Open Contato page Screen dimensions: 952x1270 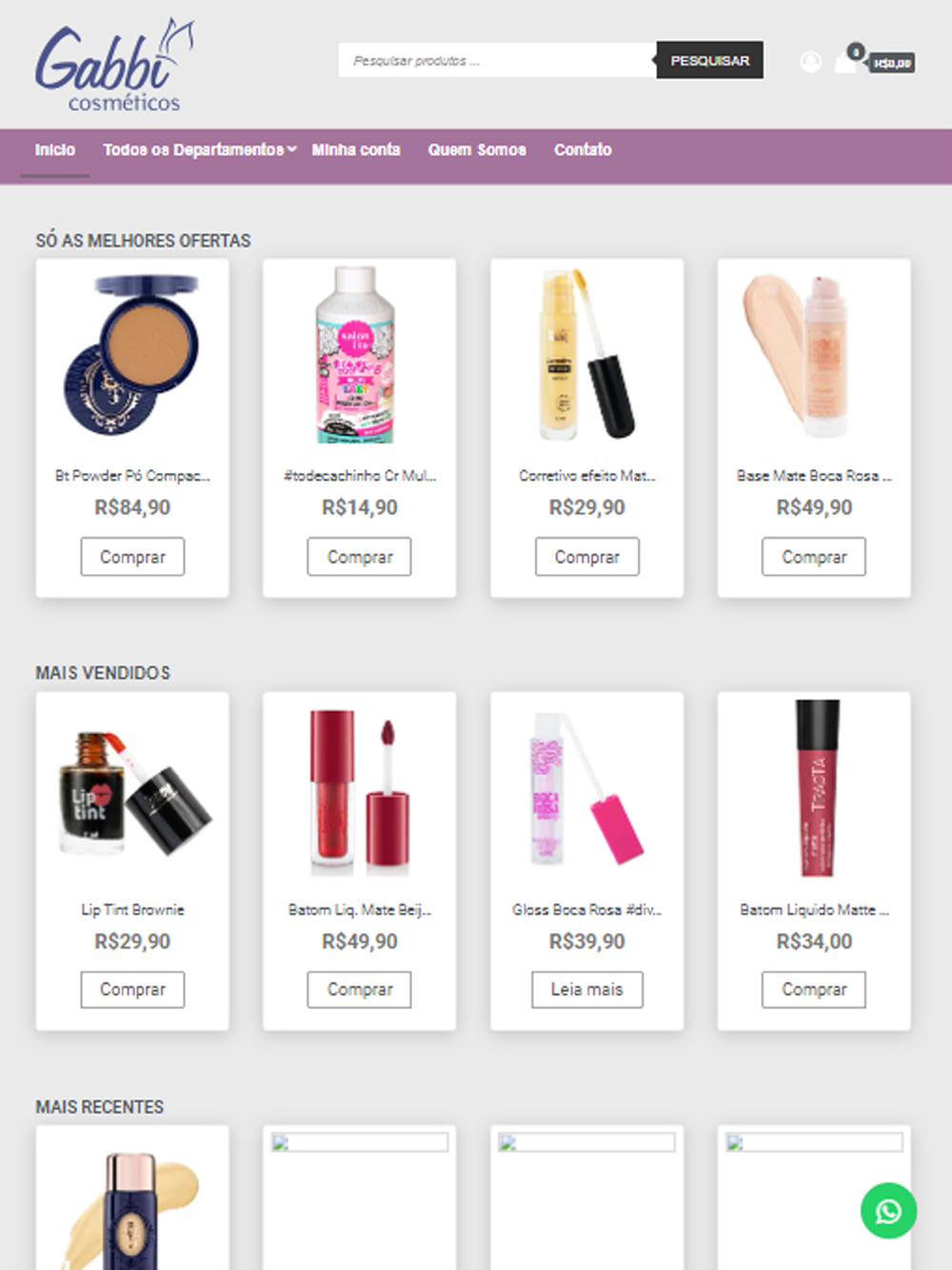(x=583, y=149)
